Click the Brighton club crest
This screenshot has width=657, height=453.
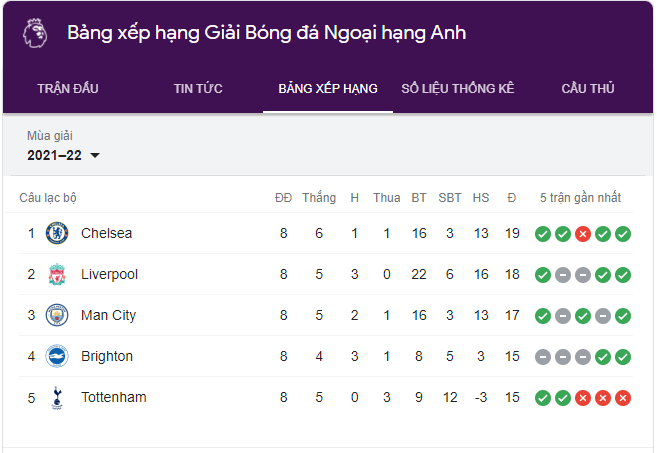point(57,356)
